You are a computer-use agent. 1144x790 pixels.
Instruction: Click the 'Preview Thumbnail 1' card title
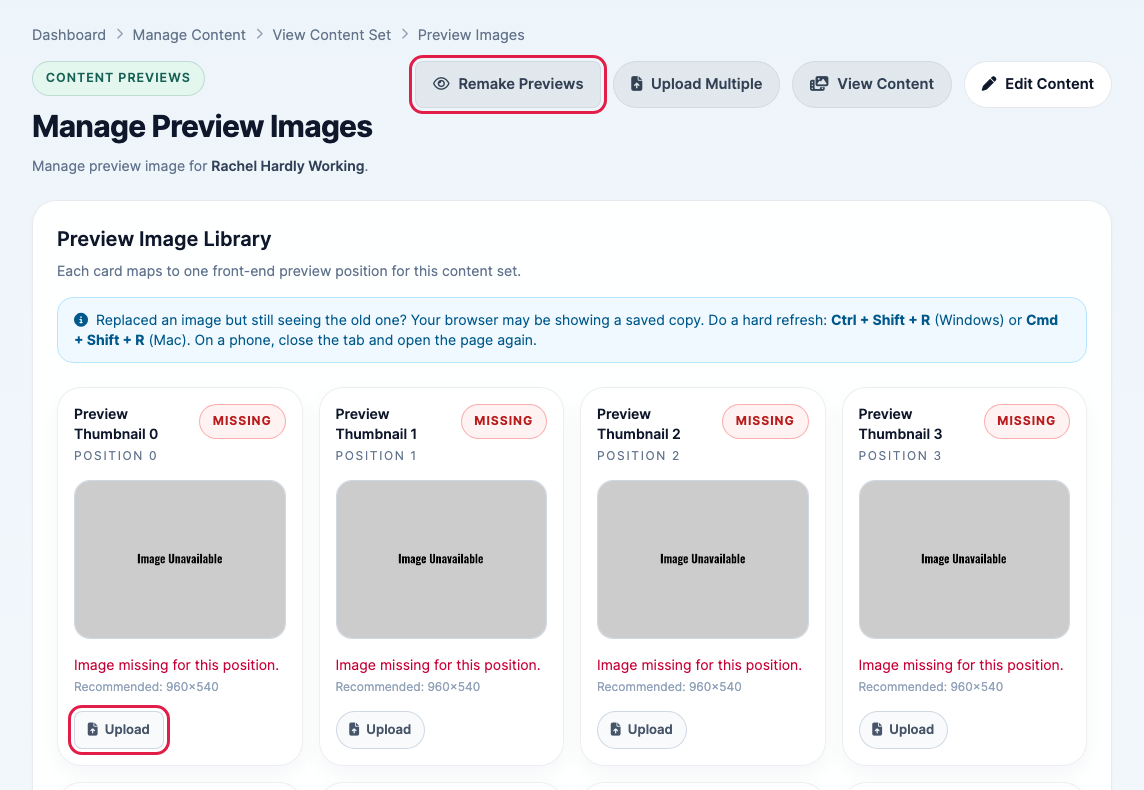(376, 424)
